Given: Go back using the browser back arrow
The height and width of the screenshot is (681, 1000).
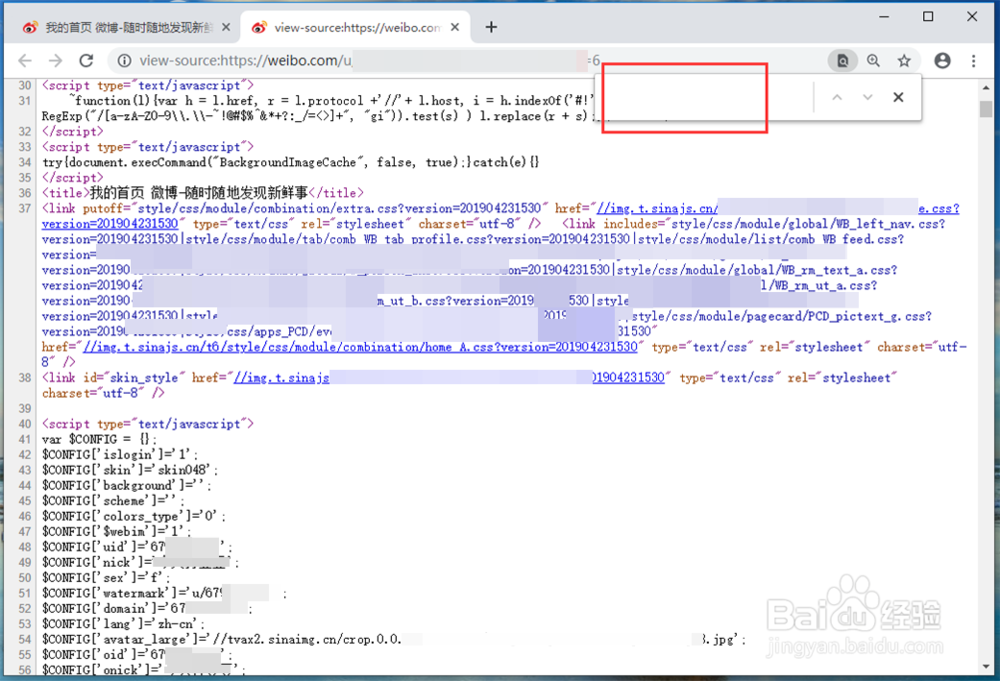Looking at the screenshot, I should click(x=25, y=61).
